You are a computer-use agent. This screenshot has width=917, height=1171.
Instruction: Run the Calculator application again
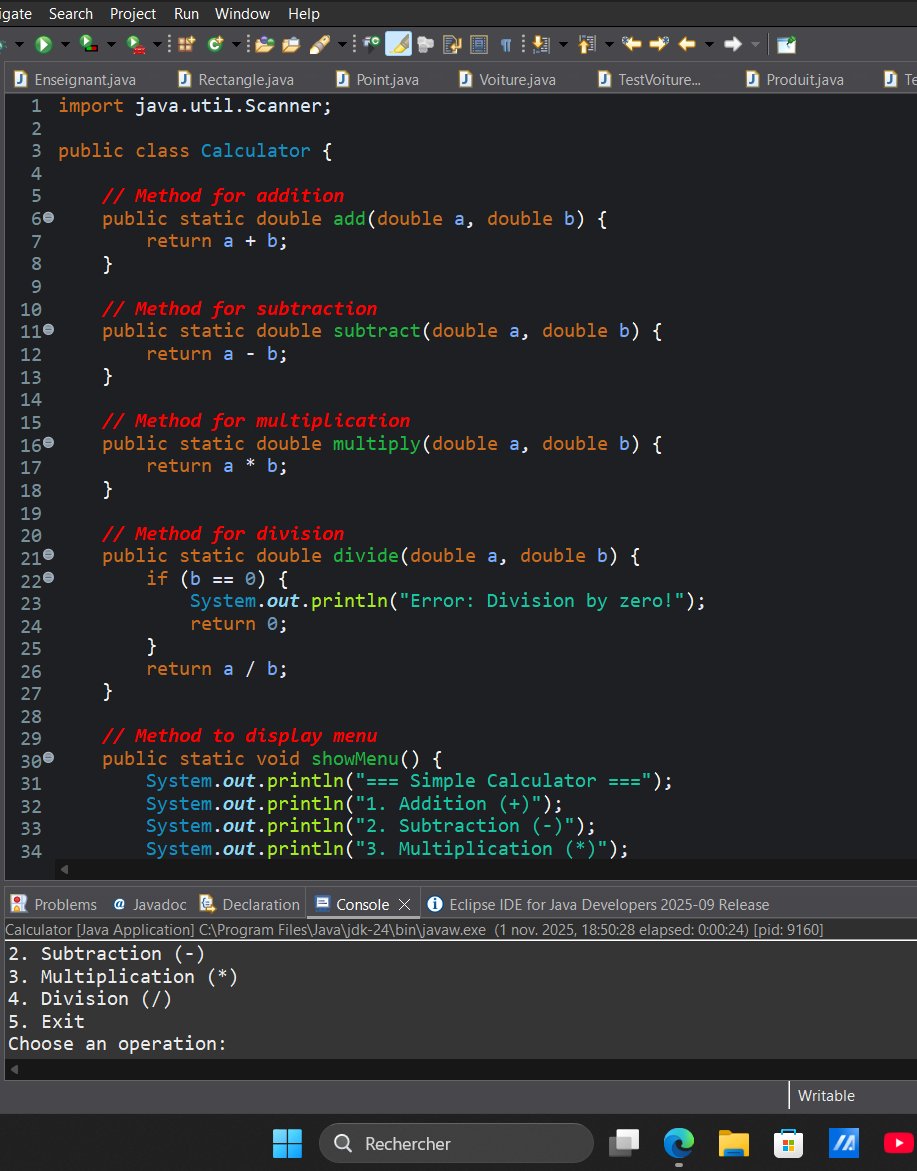[x=42, y=44]
